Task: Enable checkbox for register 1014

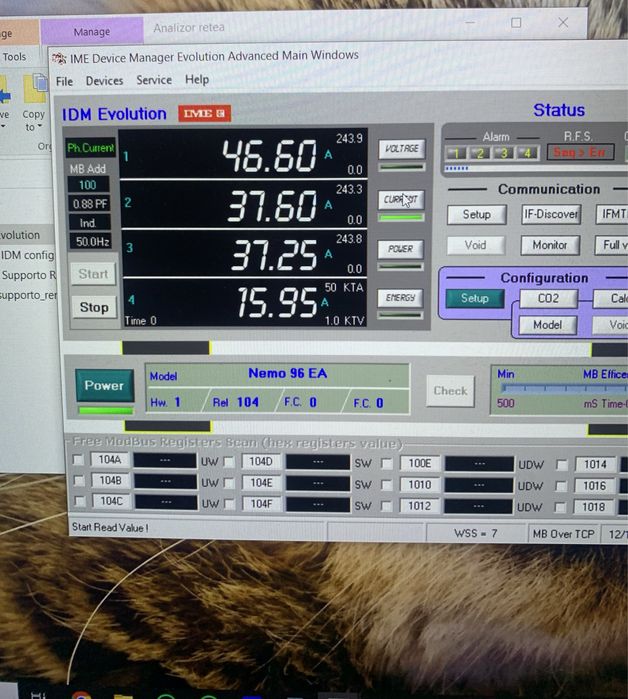Action: point(562,465)
